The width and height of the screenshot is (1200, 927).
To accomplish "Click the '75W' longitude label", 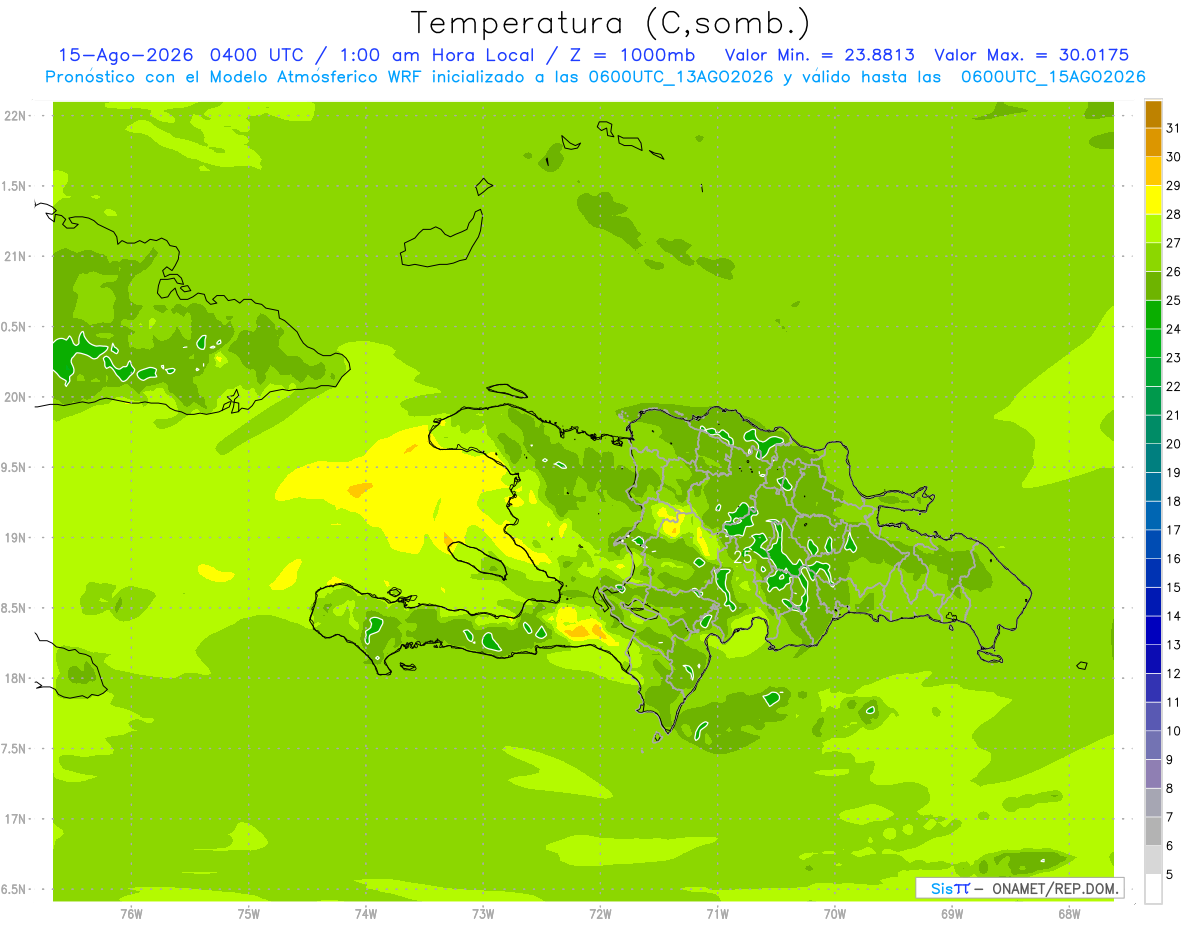I will [x=249, y=914].
